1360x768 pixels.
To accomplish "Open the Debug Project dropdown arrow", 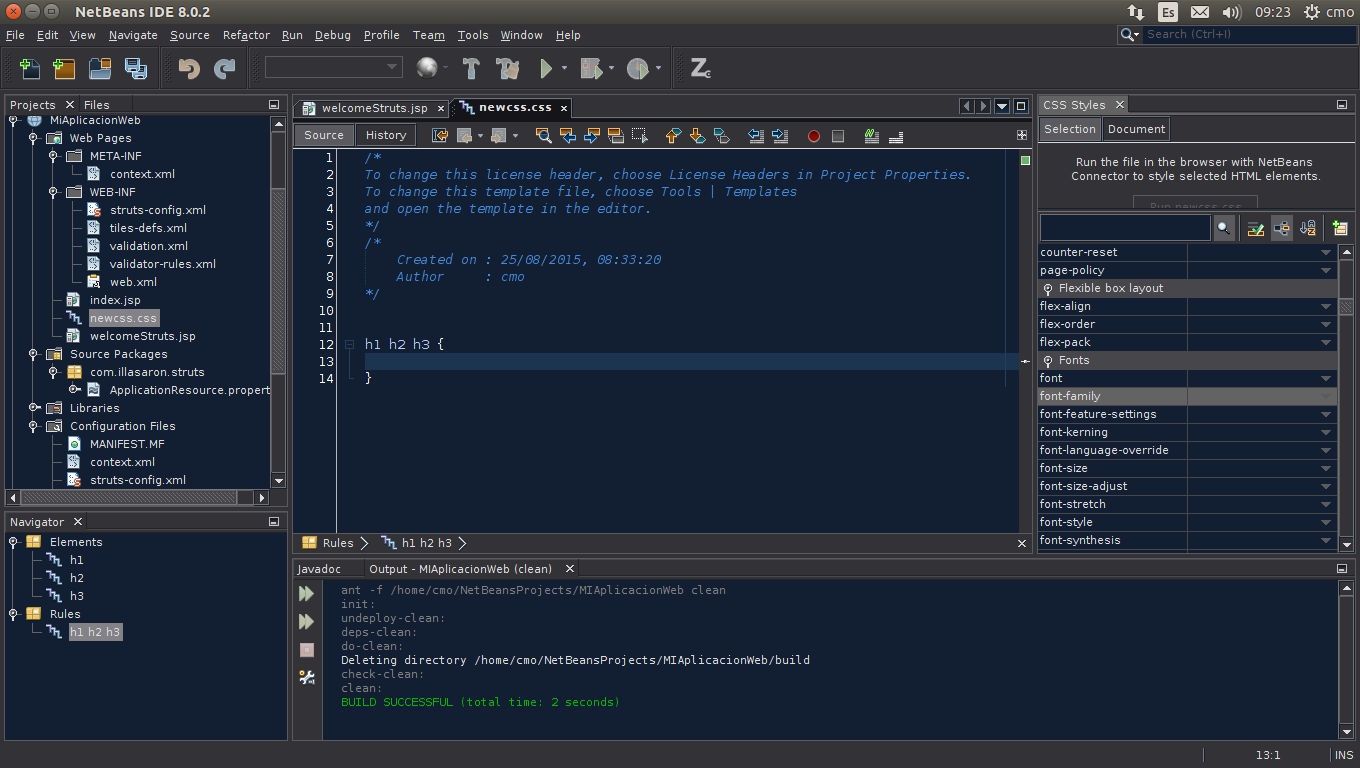I will pos(611,68).
